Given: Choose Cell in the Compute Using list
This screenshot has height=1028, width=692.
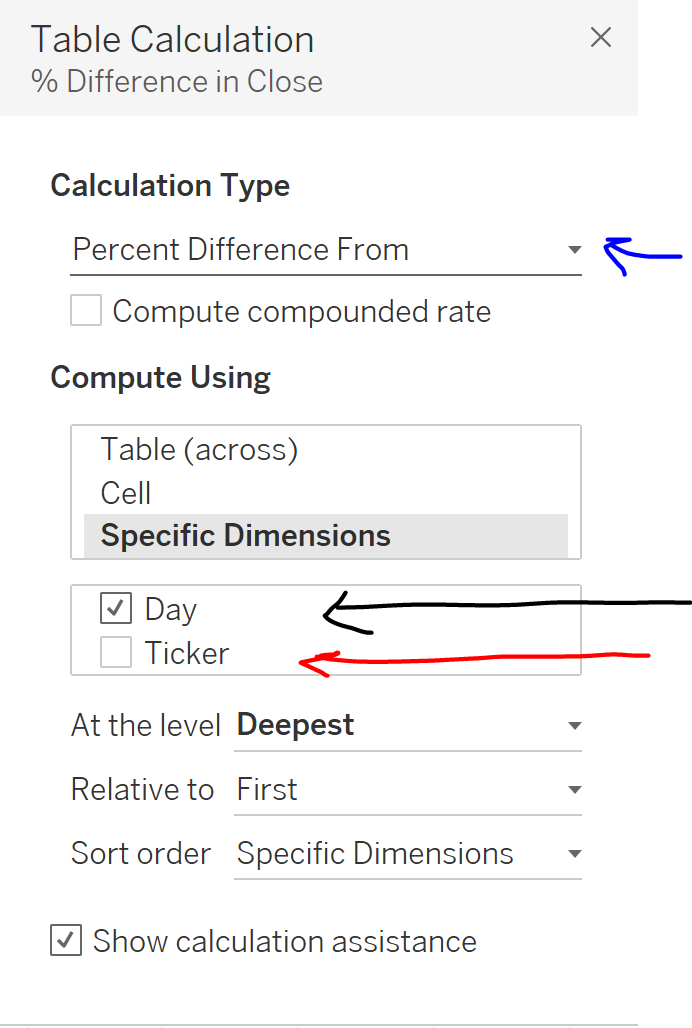Looking at the screenshot, I should [x=125, y=492].
